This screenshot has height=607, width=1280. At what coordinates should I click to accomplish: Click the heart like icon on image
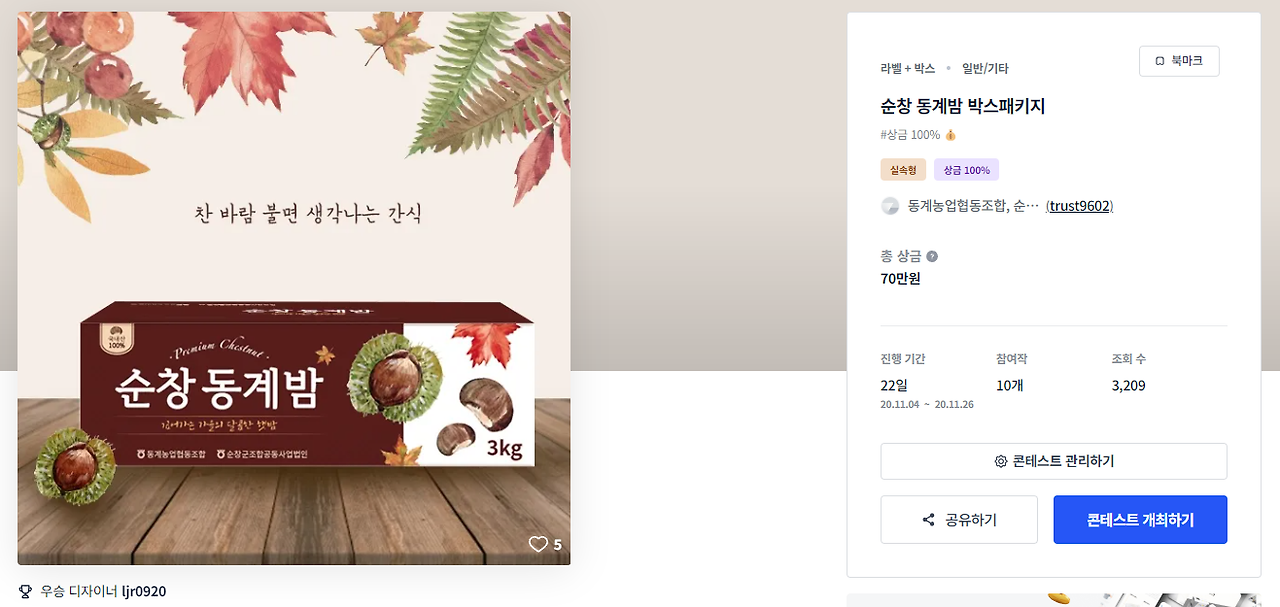(538, 544)
